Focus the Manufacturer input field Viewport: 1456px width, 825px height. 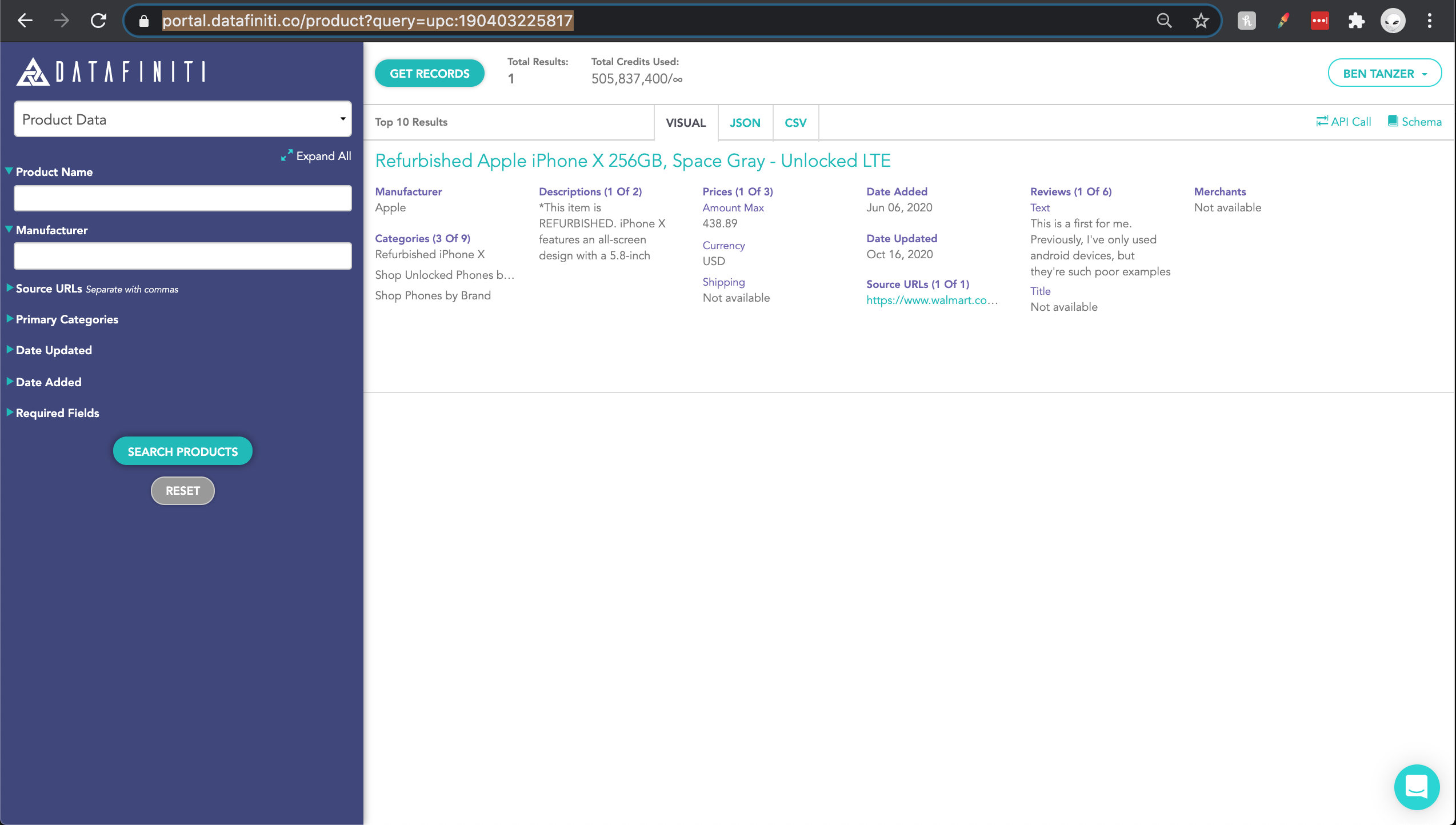(183, 256)
